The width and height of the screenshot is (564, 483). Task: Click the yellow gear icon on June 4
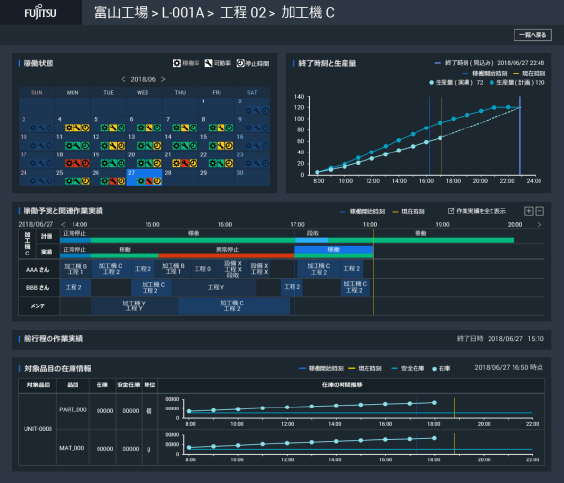[x=69, y=128]
